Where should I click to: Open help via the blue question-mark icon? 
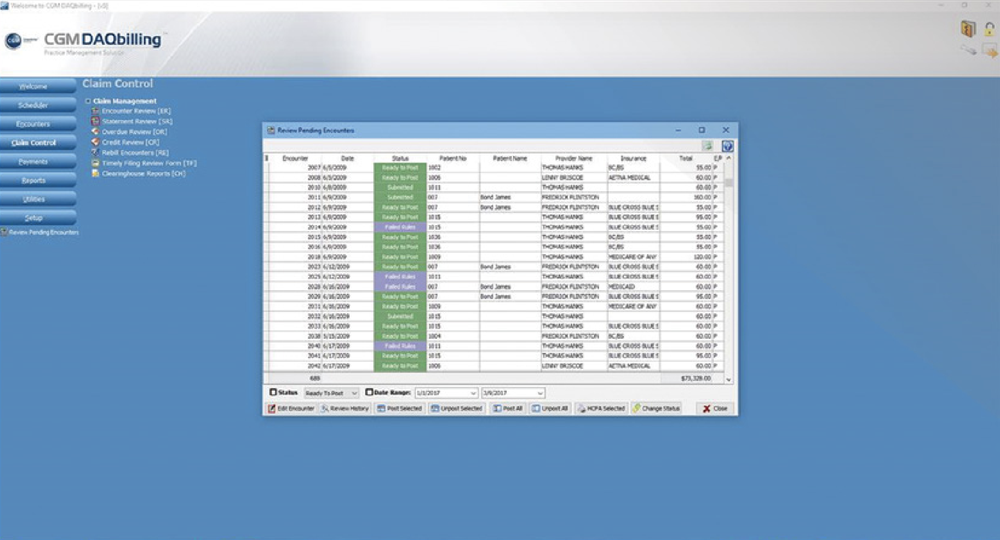point(727,146)
